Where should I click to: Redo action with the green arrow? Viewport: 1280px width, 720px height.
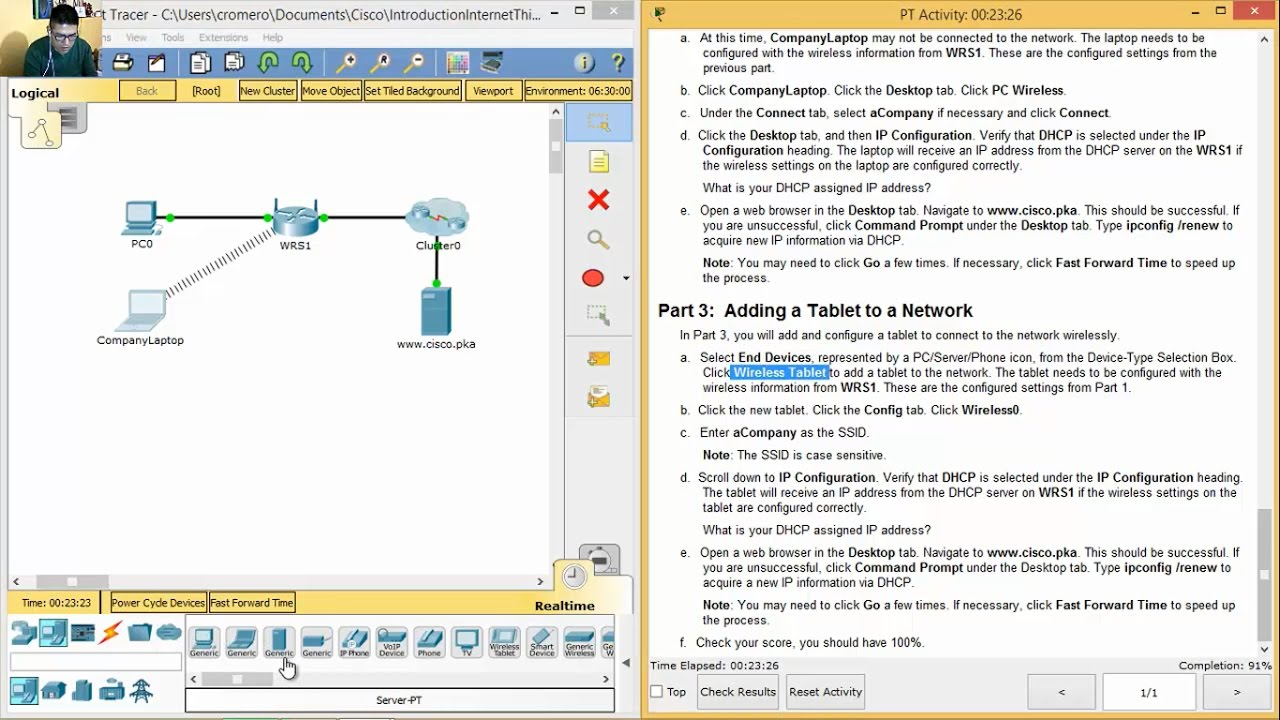[302, 63]
